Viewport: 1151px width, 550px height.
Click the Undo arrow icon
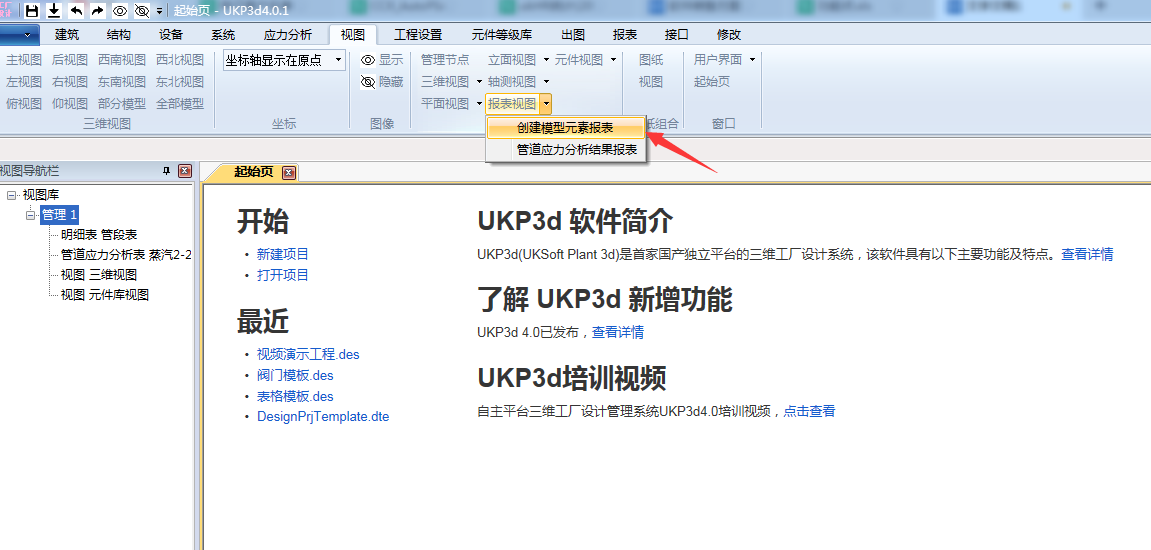(76, 11)
